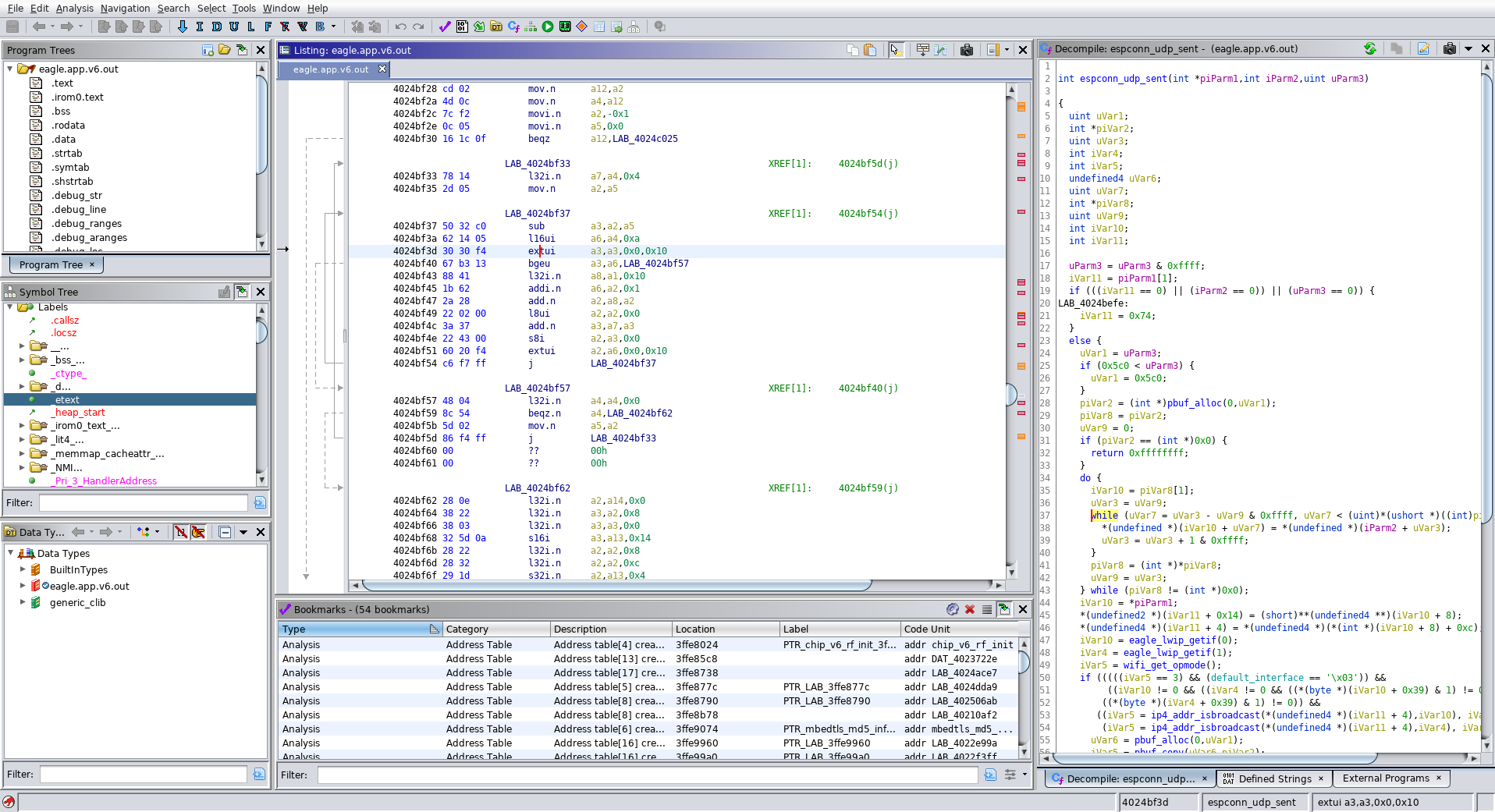This screenshot has height=812, width=1495.
Task: Expand the _irom0_text_ folder in Symbol Tree
Action: click(x=22, y=426)
